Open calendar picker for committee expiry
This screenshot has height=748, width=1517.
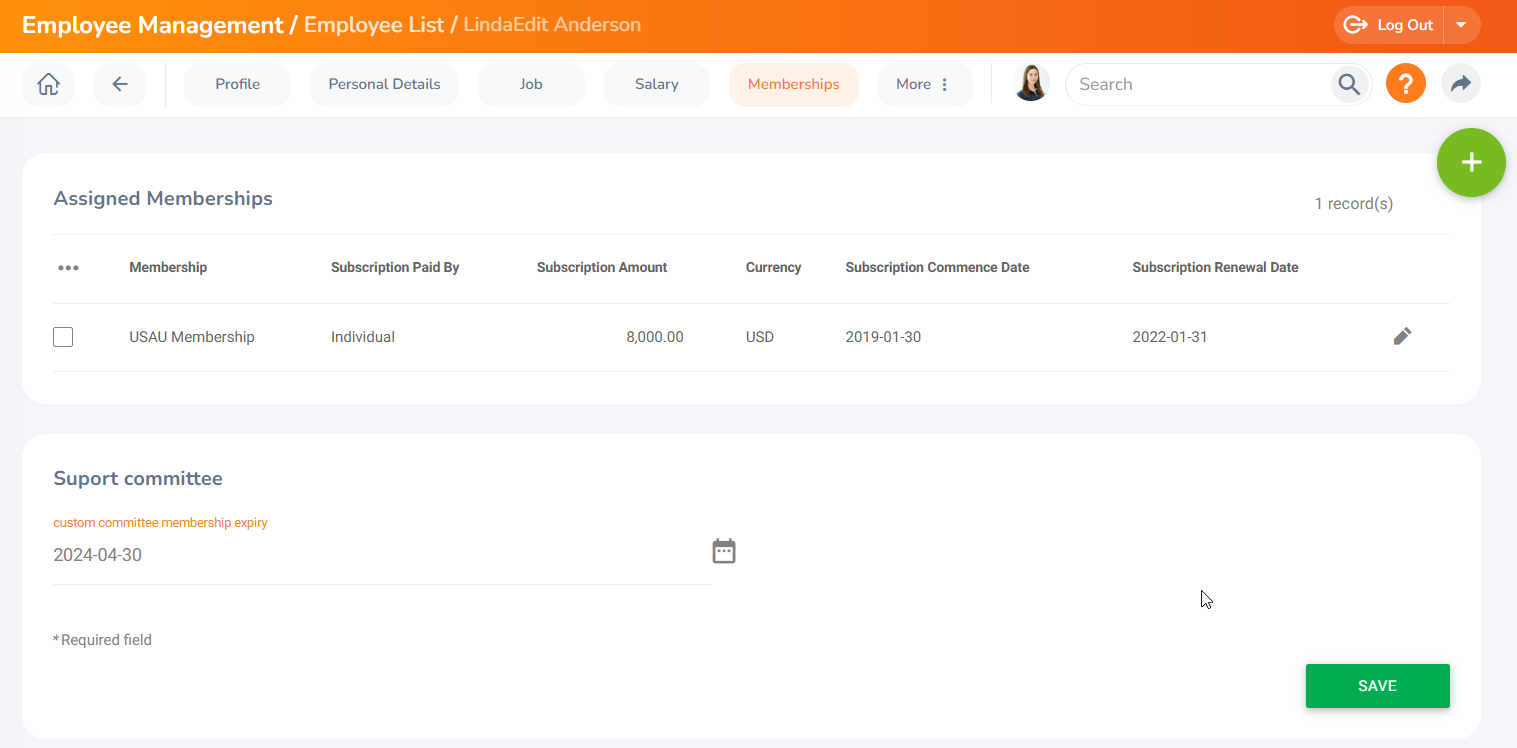tap(724, 551)
